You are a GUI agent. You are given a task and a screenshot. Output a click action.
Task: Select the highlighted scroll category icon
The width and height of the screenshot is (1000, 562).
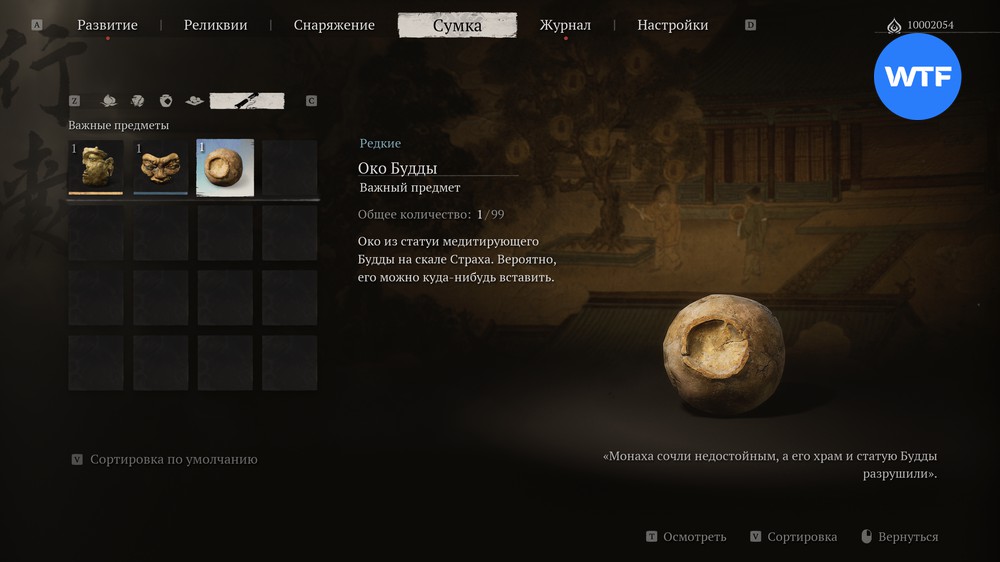point(247,101)
